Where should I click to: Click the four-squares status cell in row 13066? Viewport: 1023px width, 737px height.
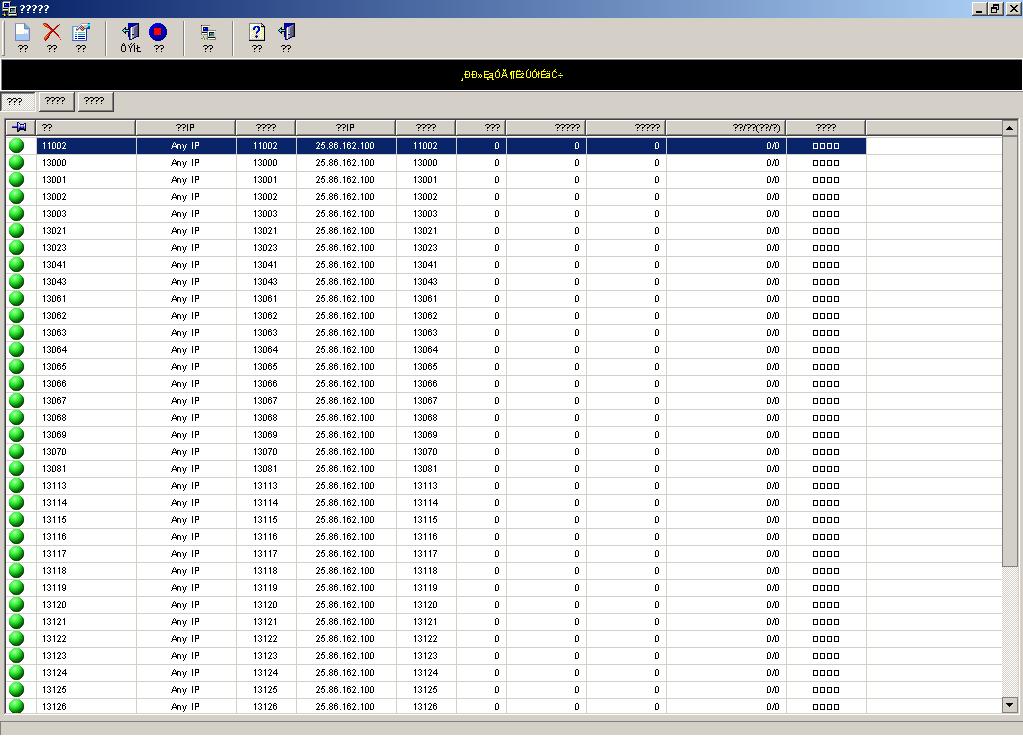point(825,384)
